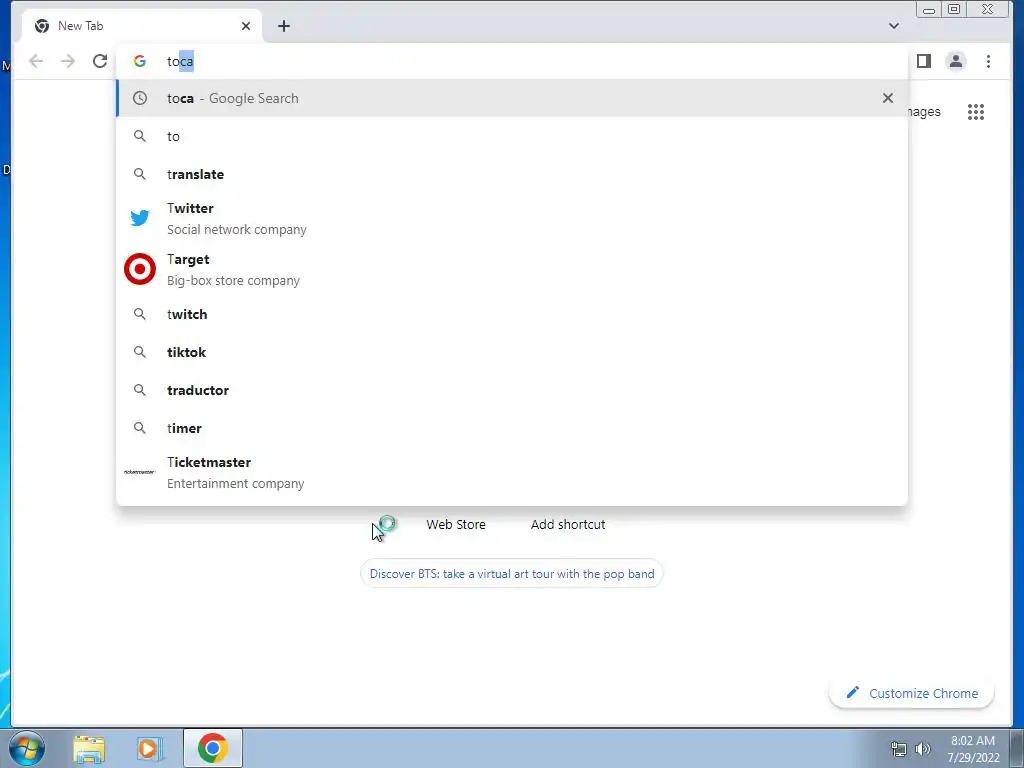The width and height of the screenshot is (1024, 768).
Task: Choose the 'toca - Google Search' suggestion
Action: click(x=512, y=98)
